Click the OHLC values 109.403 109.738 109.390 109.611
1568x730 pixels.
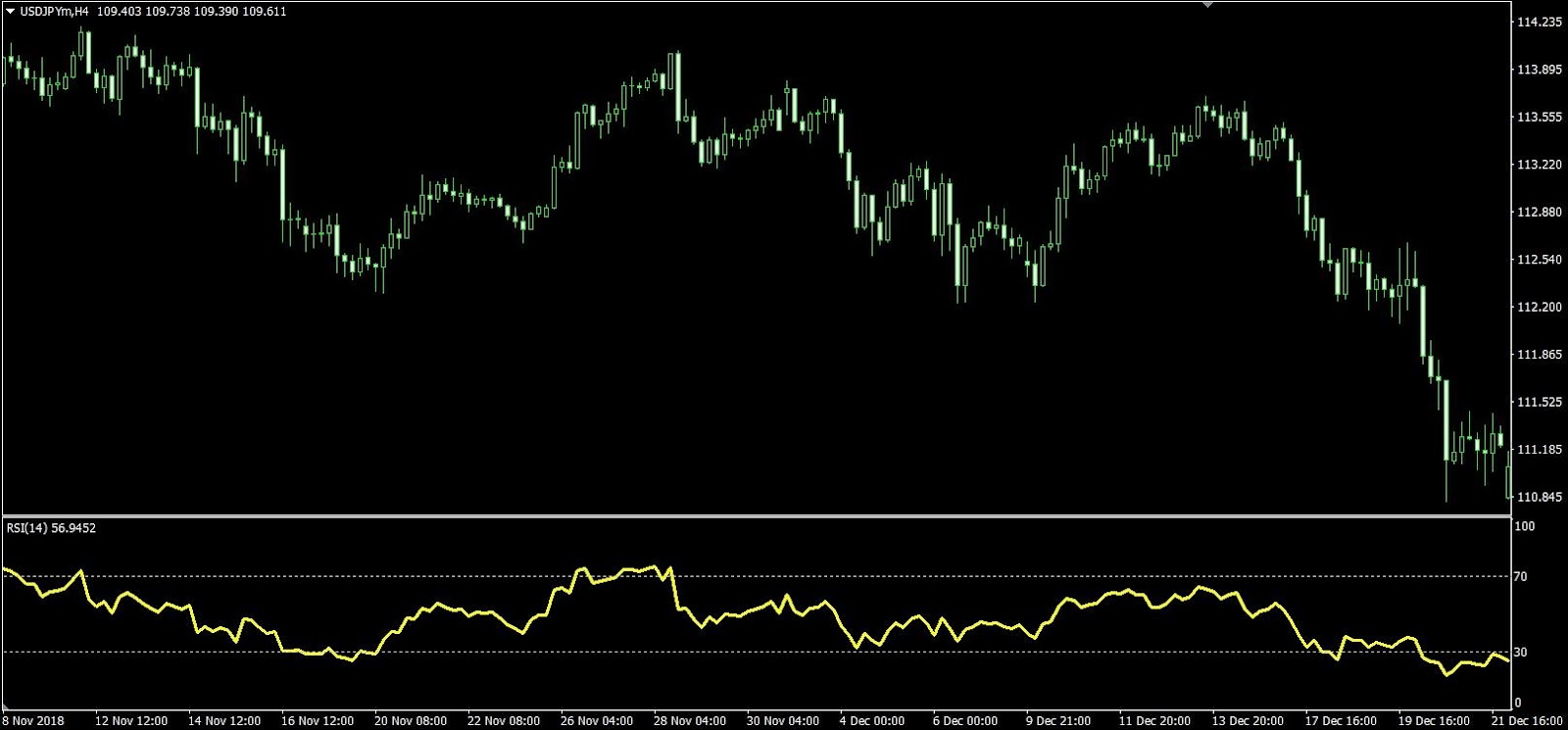tap(192, 12)
